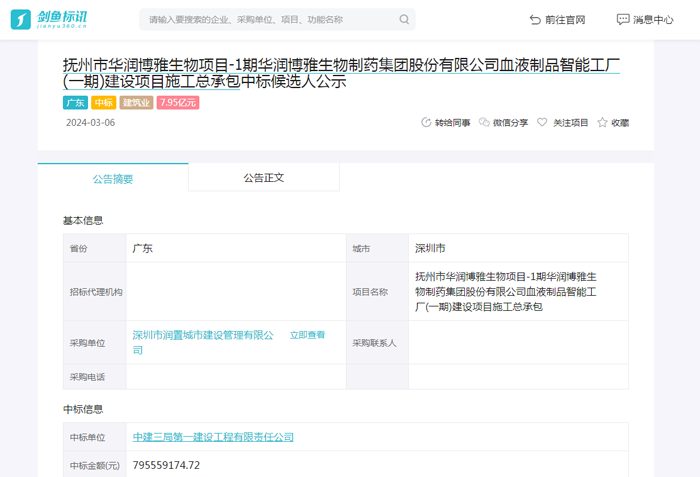Image resolution: width=700 pixels, height=477 pixels.
Task: Click the amount 795559174.72
Action: [166, 465]
